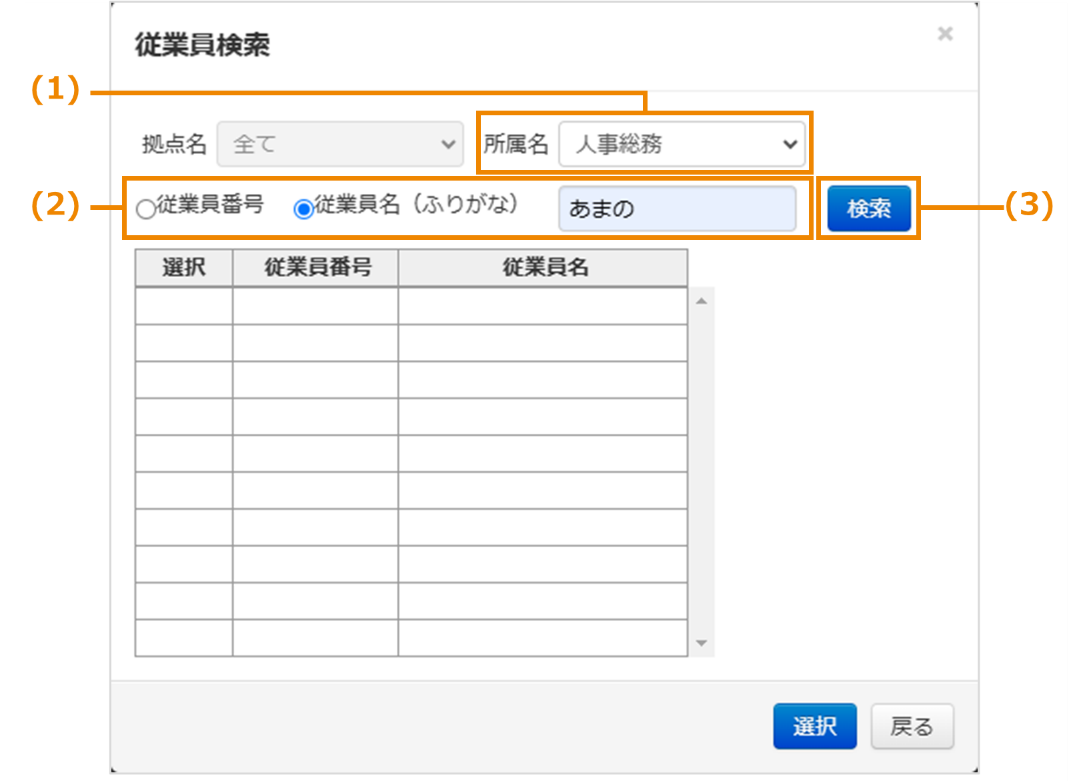The width and height of the screenshot is (1085, 781).
Task: Click the 選択 column header
Action: [184, 268]
